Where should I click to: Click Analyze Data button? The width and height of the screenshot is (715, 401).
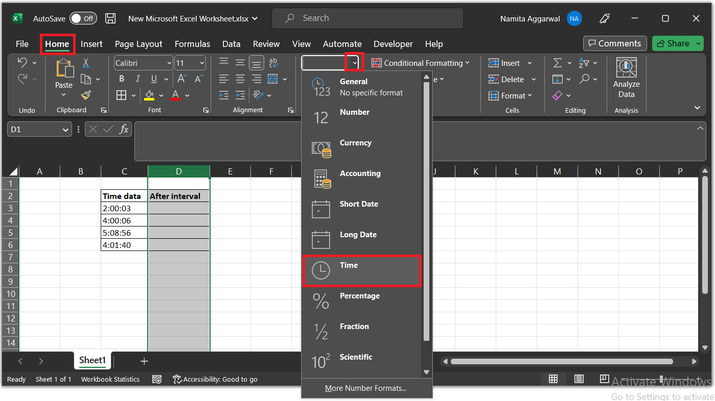[x=626, y=78]
